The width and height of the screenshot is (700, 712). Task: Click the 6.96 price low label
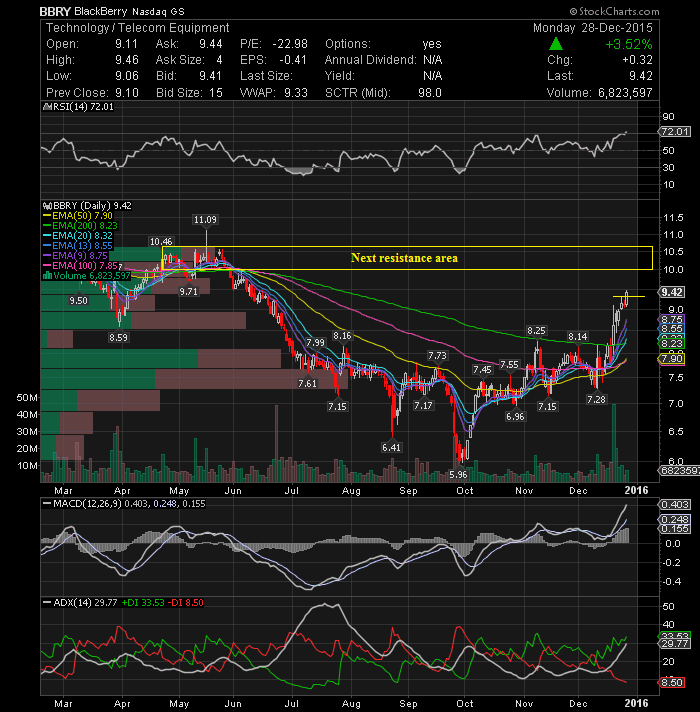[x=515, y=416]
